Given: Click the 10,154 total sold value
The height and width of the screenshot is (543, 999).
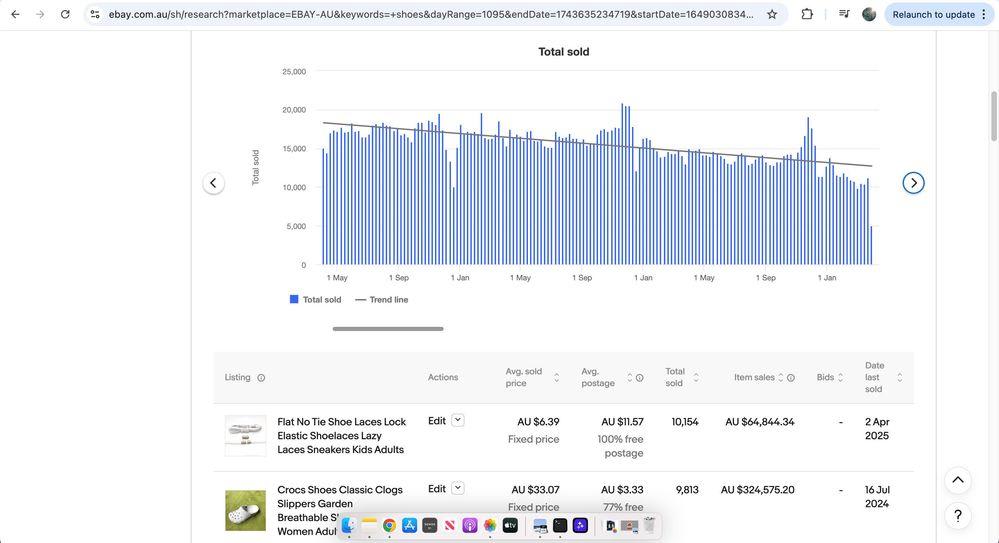Looking at the screenshot, I should click(685, 422).
